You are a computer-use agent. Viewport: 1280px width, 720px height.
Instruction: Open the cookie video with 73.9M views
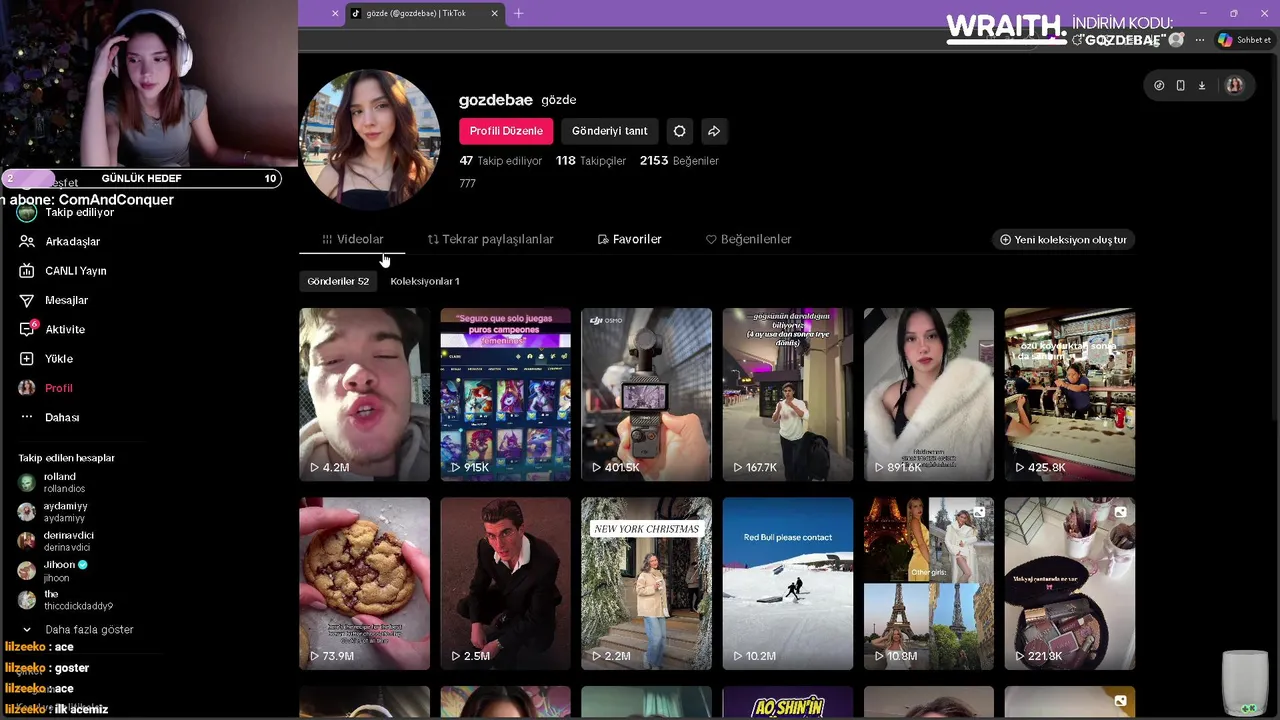point(364,583)
